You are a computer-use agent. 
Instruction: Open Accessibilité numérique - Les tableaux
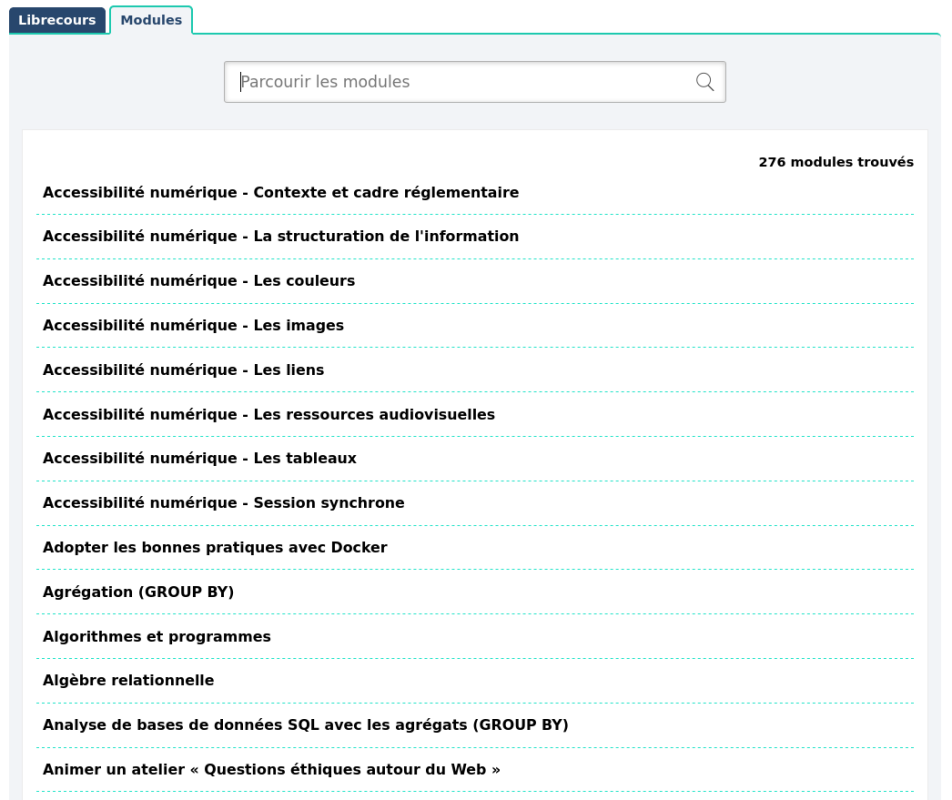200,458
